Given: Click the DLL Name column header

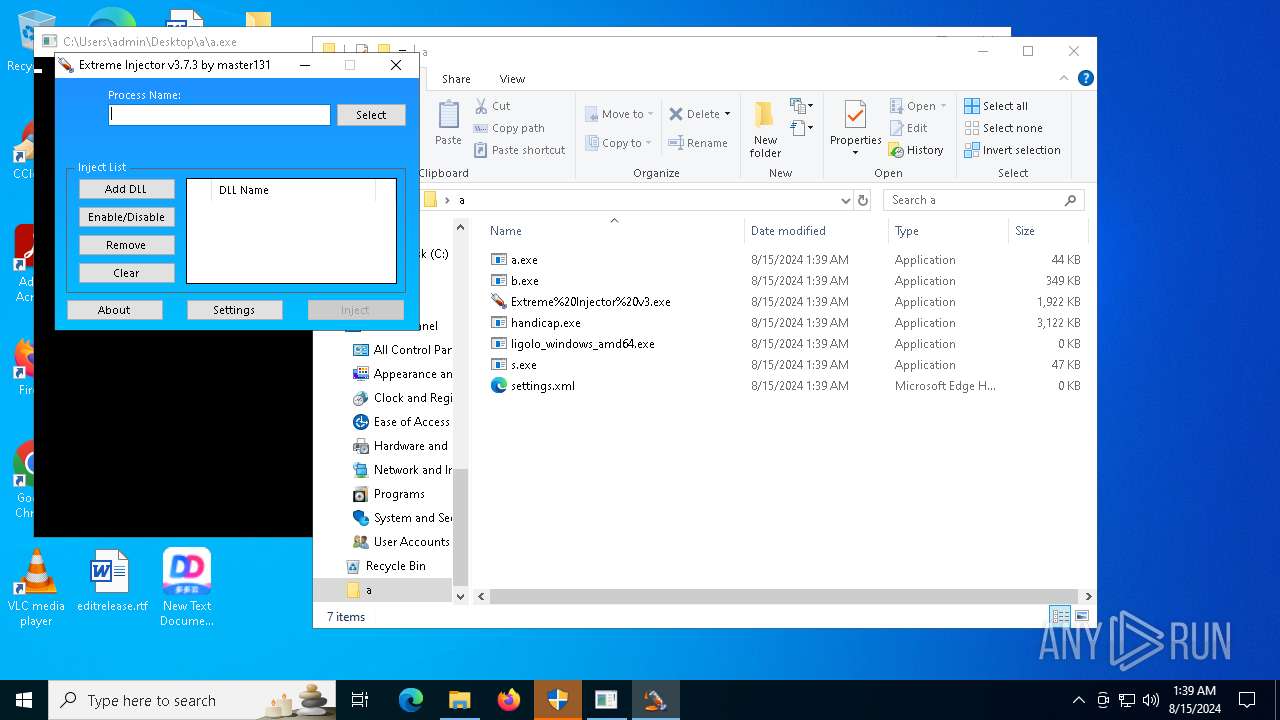Looking at the screenshot, I should 293,190.
